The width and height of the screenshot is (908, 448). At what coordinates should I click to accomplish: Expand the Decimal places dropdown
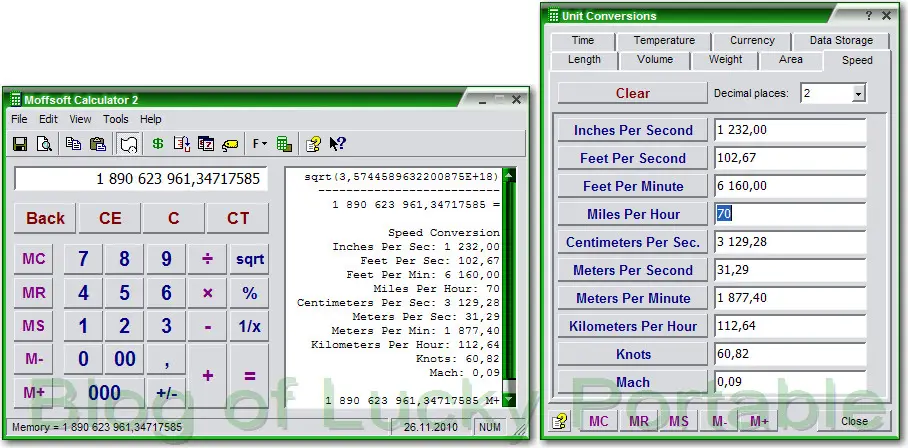[x=859, y=93]
